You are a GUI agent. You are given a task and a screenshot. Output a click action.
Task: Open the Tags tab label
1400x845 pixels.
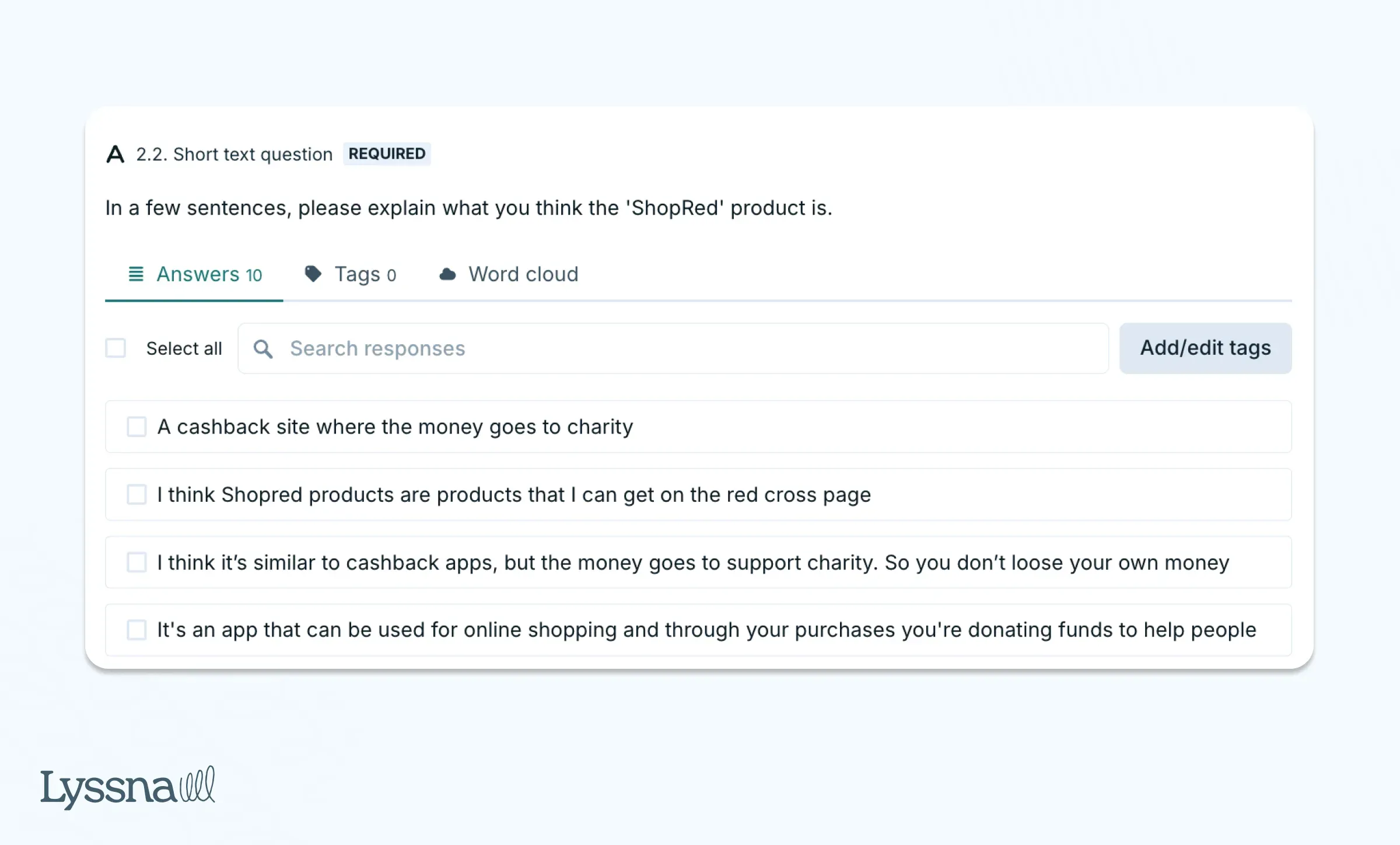pyautogui.click(x=365, y=274)
